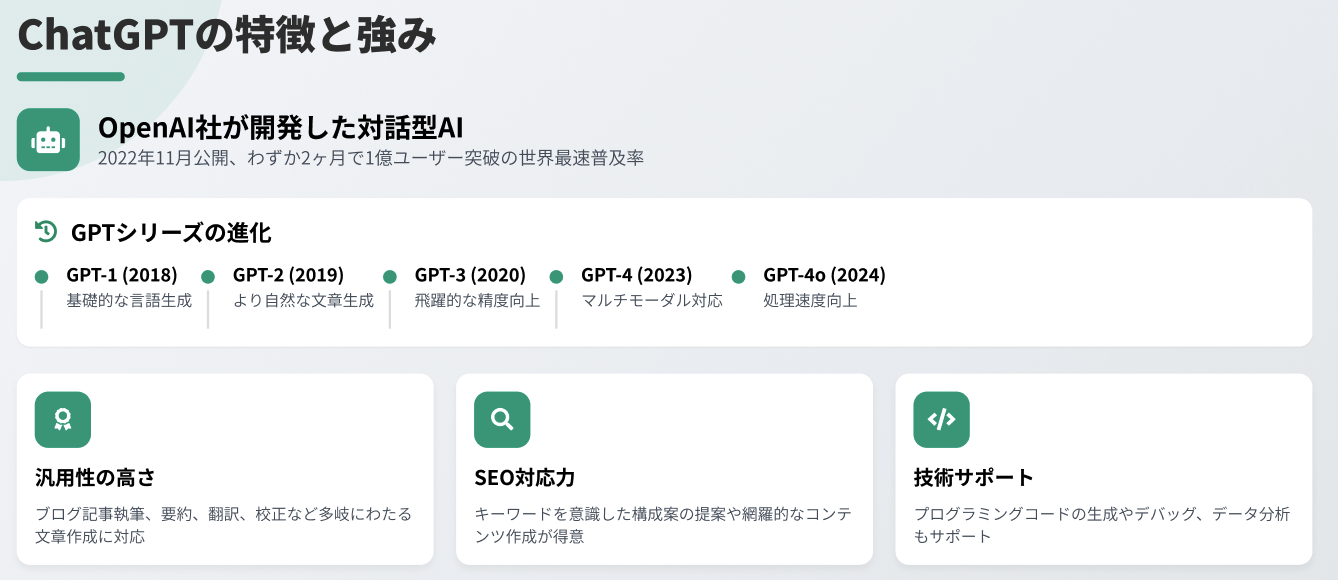Screen dimensions: 1338x580
Task: Click the description 基礎的な言語生成
Action: pyautogui.click(x=129, y=300)
